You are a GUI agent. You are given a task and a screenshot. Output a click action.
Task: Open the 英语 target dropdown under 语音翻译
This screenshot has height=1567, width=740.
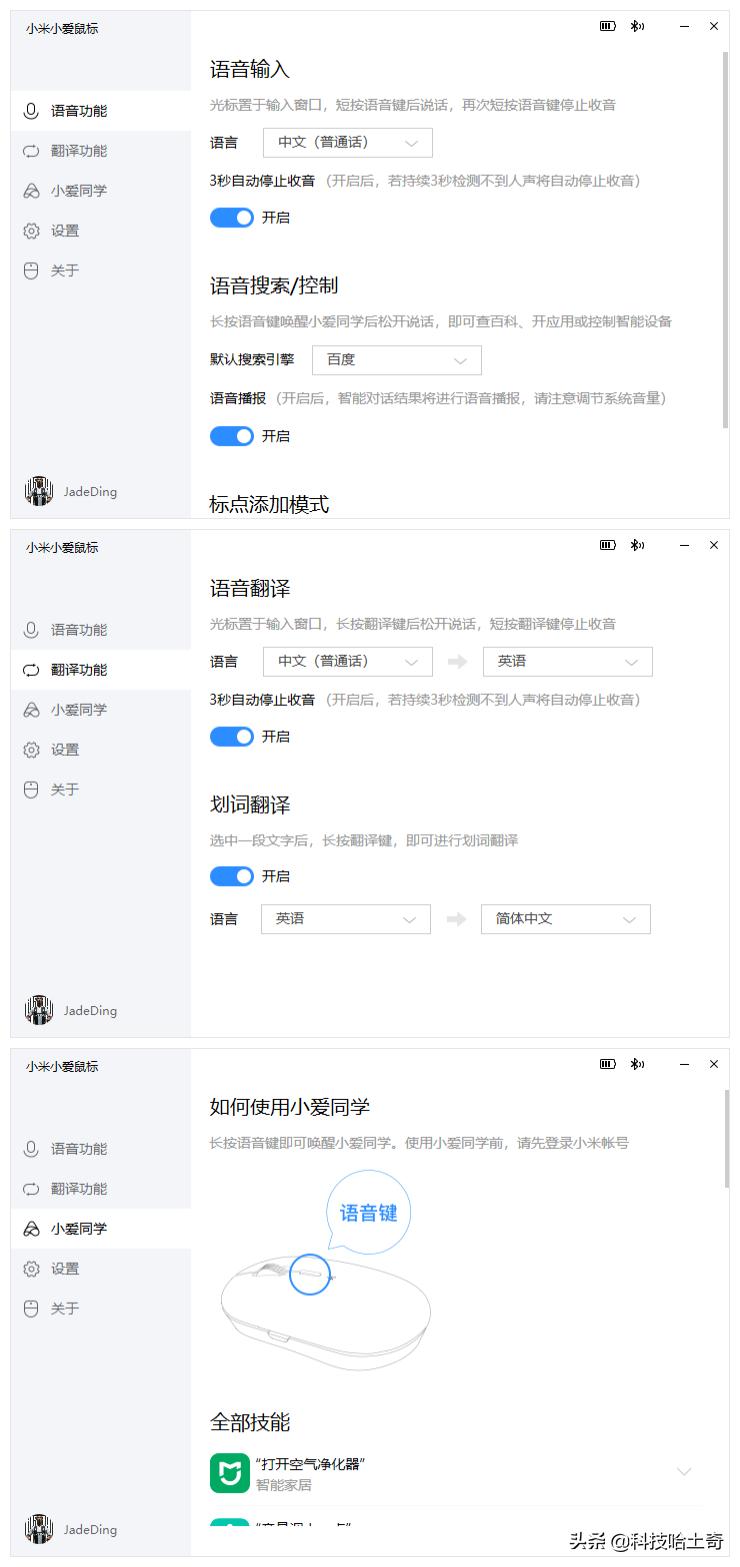568,662
